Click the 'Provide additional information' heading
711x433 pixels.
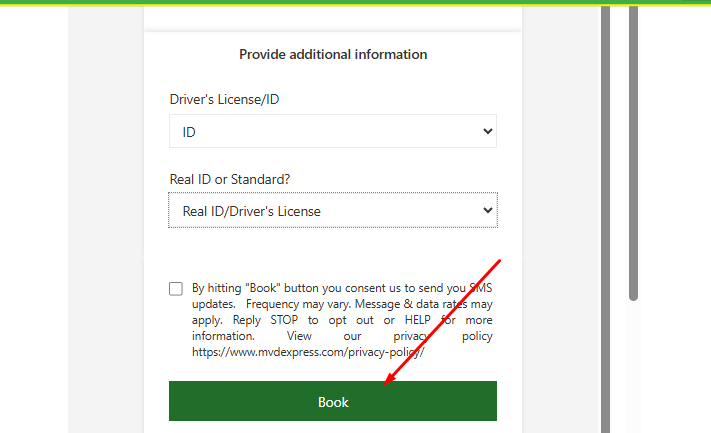tap(333, 54)
